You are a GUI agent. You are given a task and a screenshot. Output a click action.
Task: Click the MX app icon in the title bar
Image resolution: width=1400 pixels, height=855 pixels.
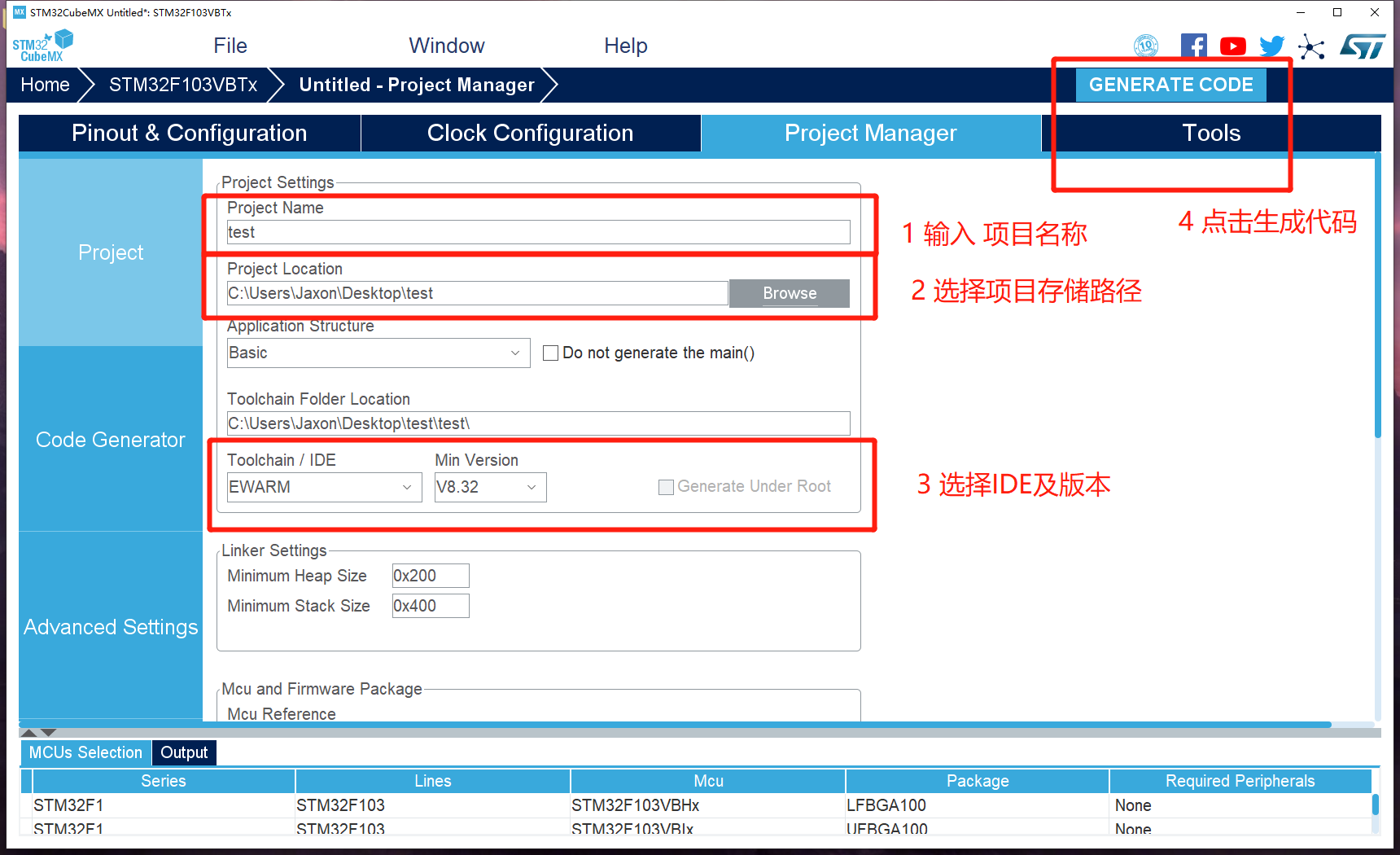click(20, 12)
